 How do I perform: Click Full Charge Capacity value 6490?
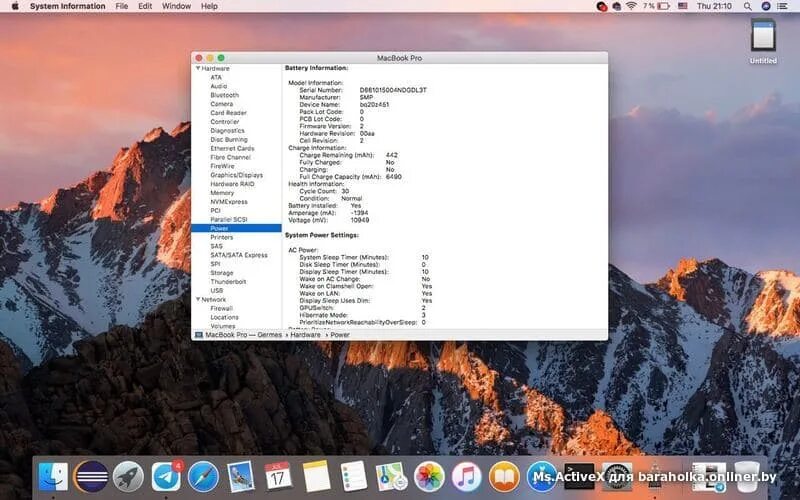click(x=394, y=177)
